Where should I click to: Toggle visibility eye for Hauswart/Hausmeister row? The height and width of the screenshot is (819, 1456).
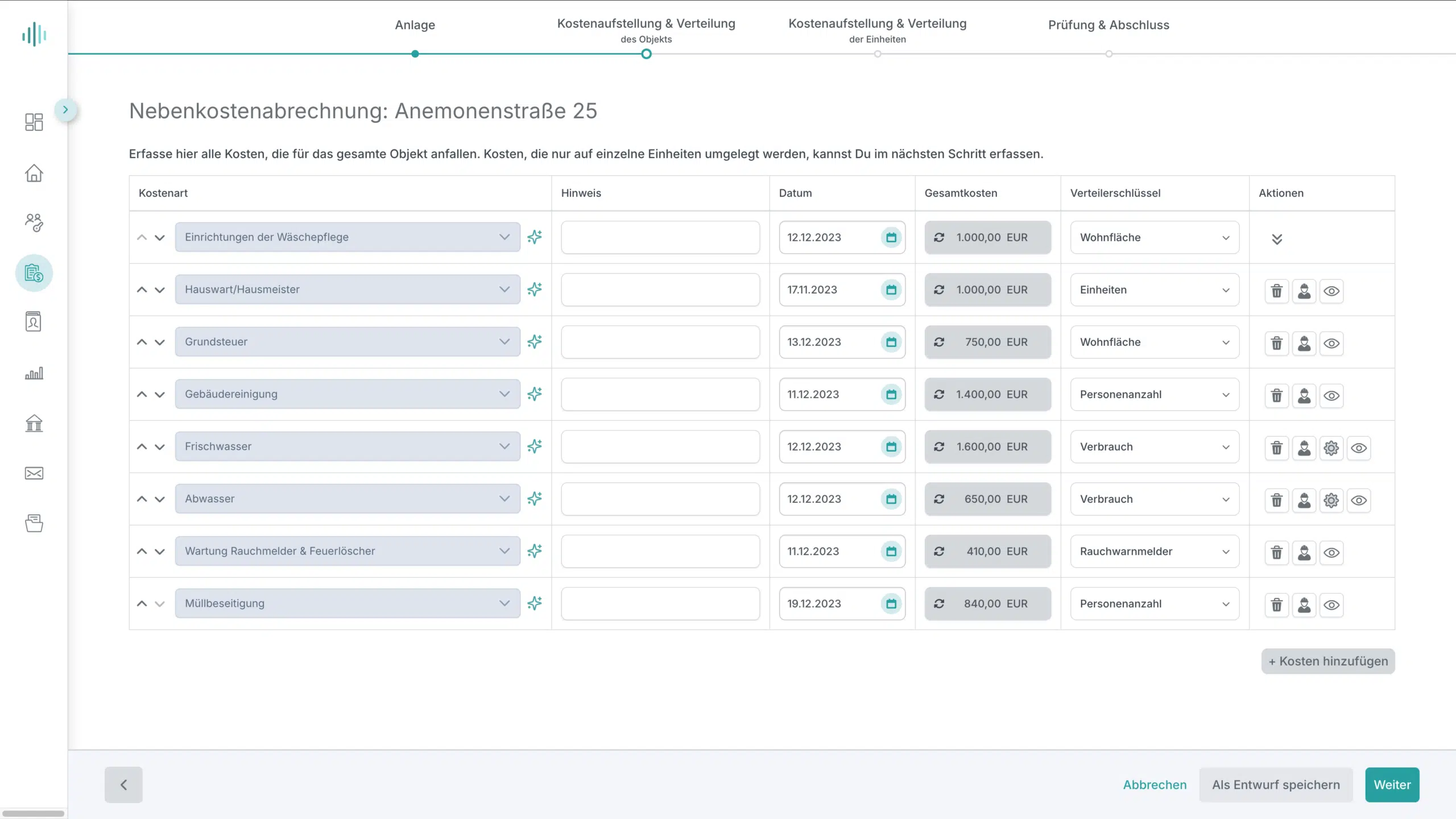[x=1331, y=291]
